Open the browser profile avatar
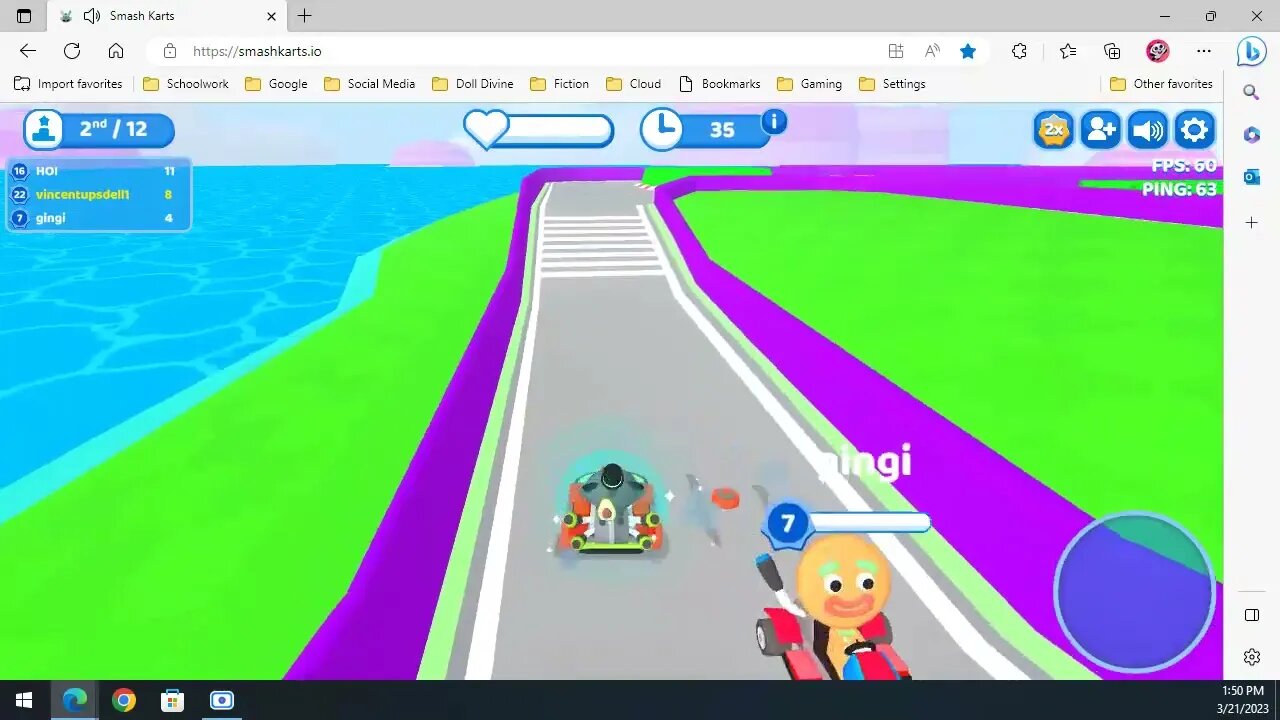The image size is (1280, 720). pyautogui.click(x=1157, y=51)
